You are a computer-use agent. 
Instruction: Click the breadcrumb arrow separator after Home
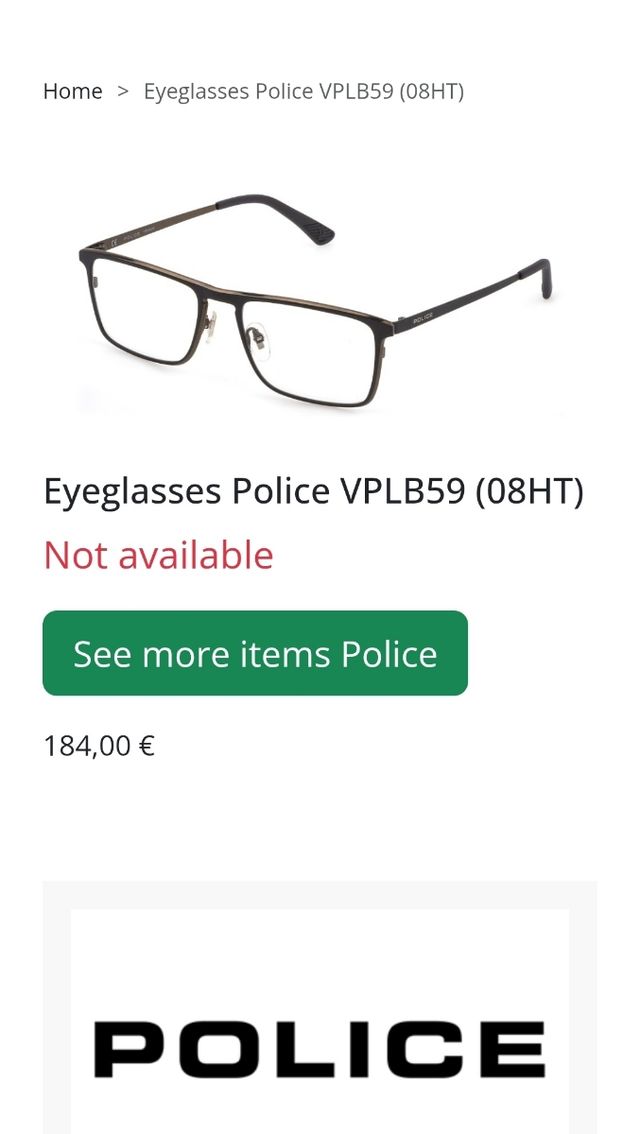(123, 91)
